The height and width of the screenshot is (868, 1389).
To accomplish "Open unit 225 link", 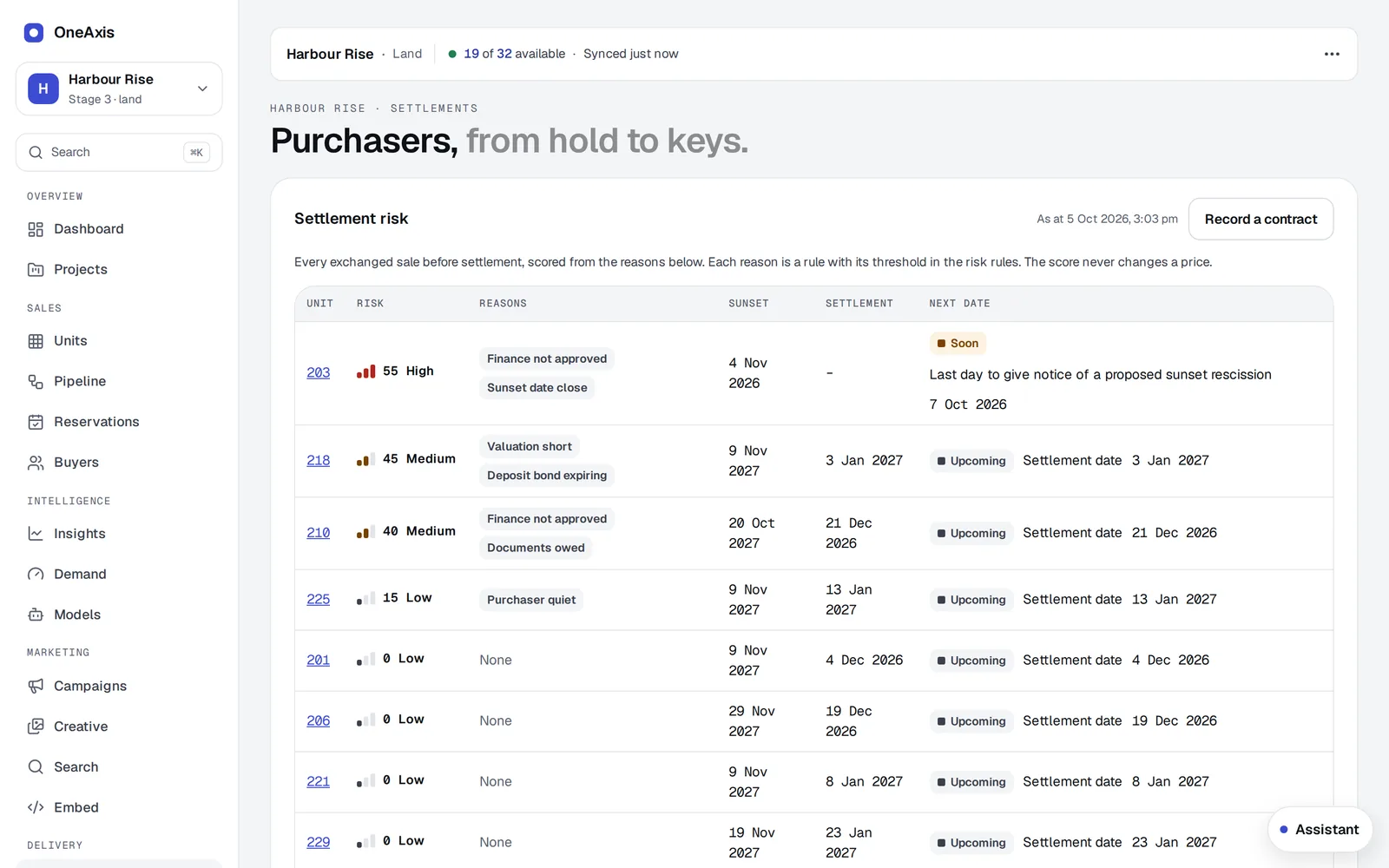I will [x=318, y=600].
